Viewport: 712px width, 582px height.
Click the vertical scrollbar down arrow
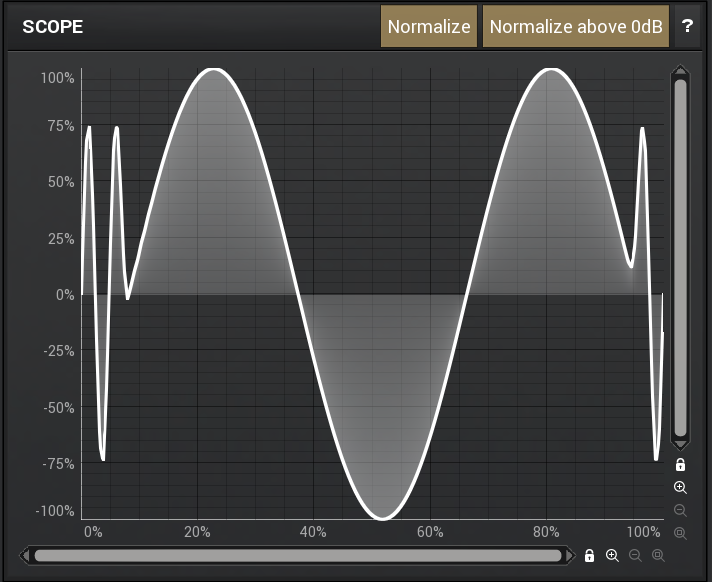(x=680, y=444)
